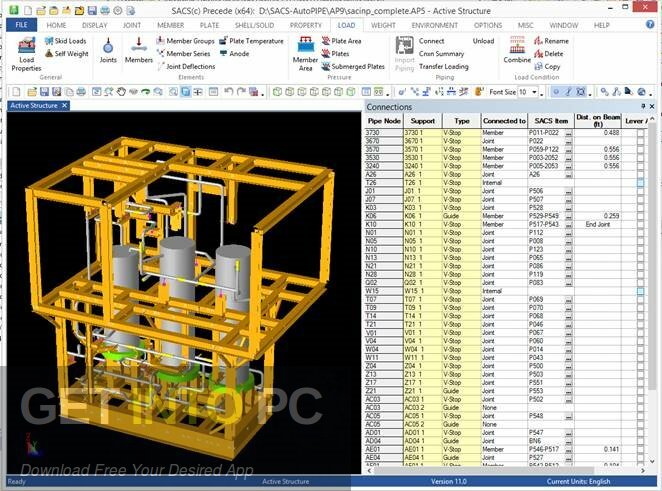Image resolution: width=662 pixels, height=491 pixels.
Task: Click the blue Save icon in title bar
Action: (x=92, y=11)
